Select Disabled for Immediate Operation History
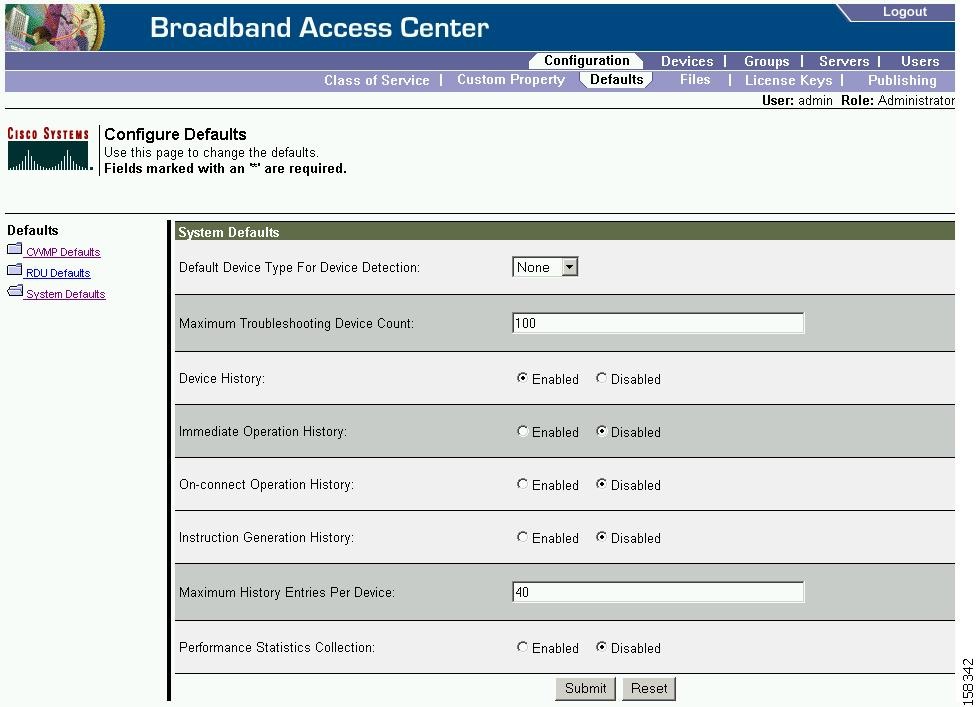976x707 pixels. [x=601, y=431]
